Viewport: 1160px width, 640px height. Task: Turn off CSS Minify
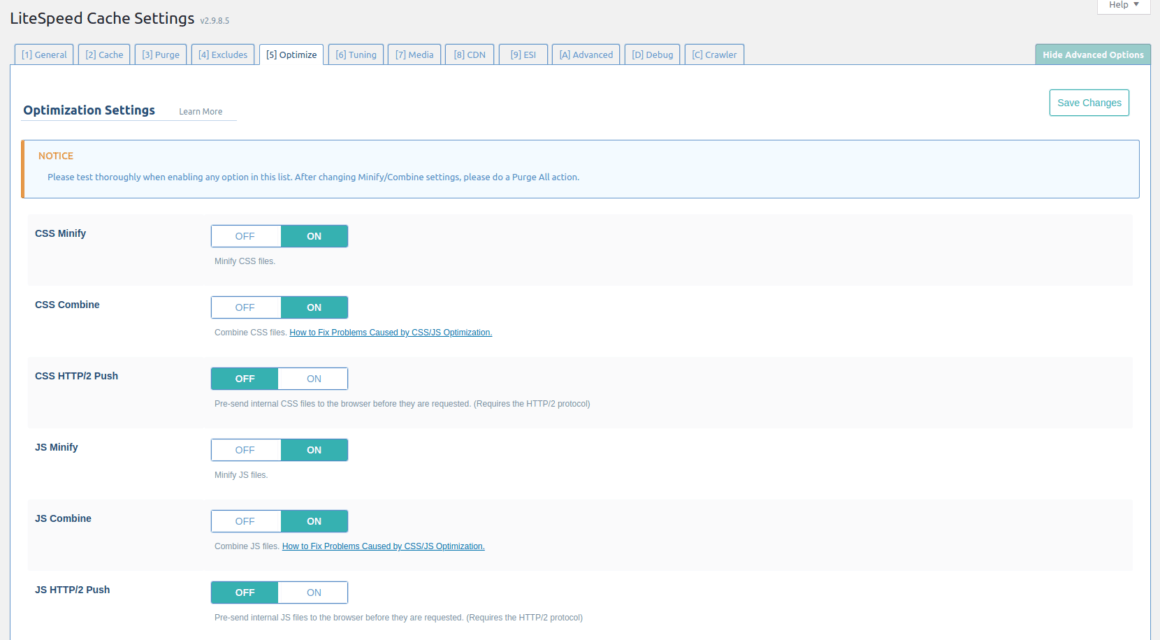(x=246, y=236)
